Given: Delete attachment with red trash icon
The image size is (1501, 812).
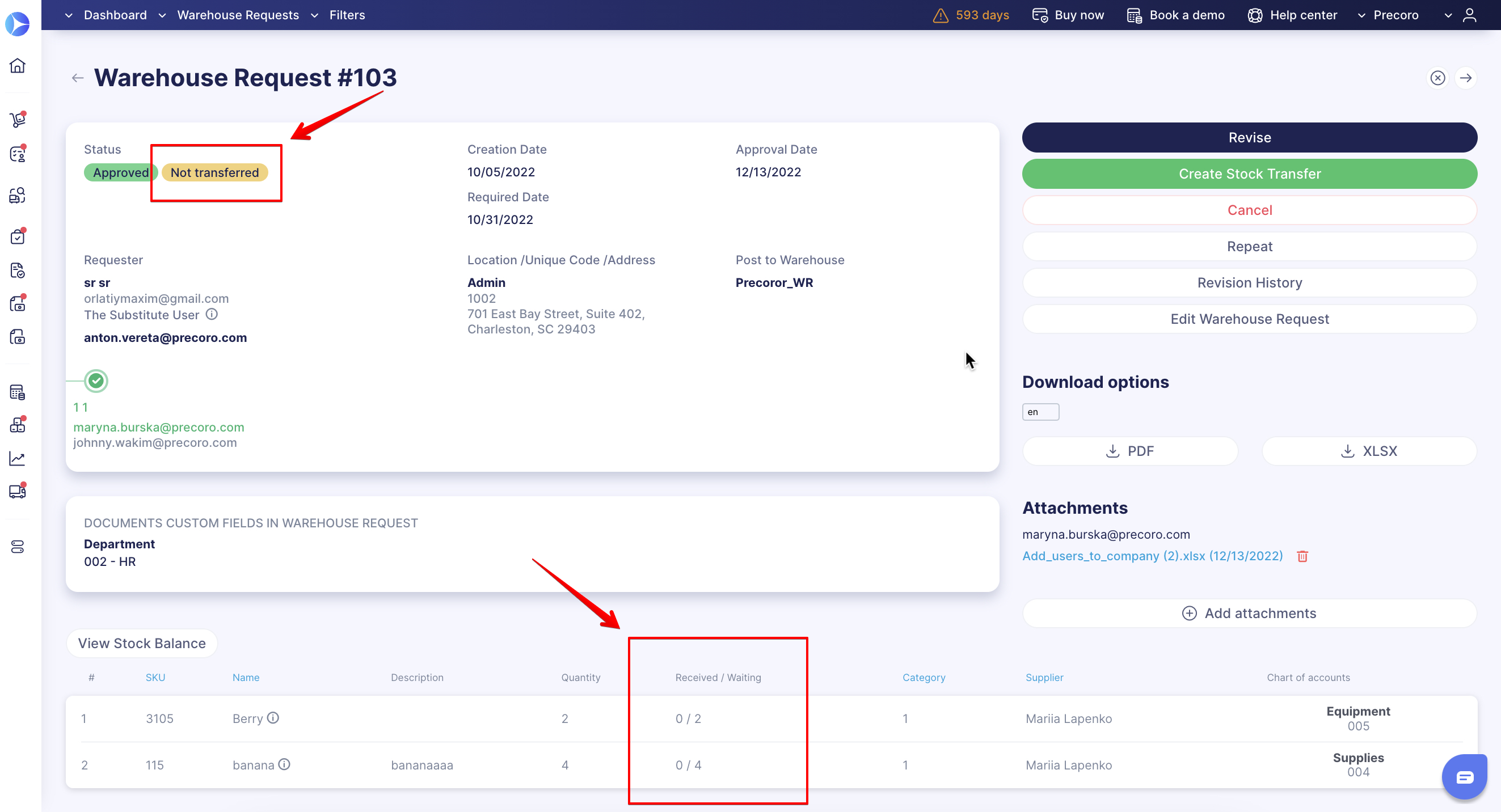Looking at the screenshot, I should [x=1303, y=556].
